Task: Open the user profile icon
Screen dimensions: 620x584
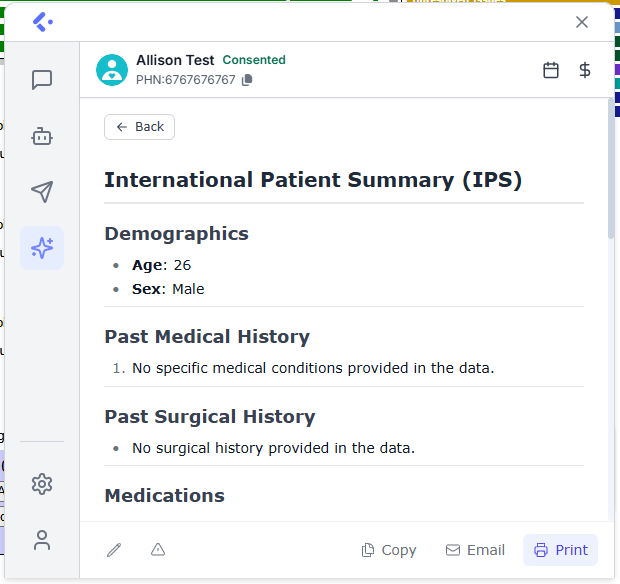Action: [x=42, y=540]
